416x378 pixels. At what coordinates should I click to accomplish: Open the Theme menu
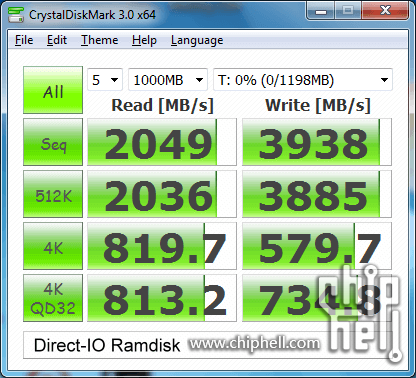[x=100, y=40]
